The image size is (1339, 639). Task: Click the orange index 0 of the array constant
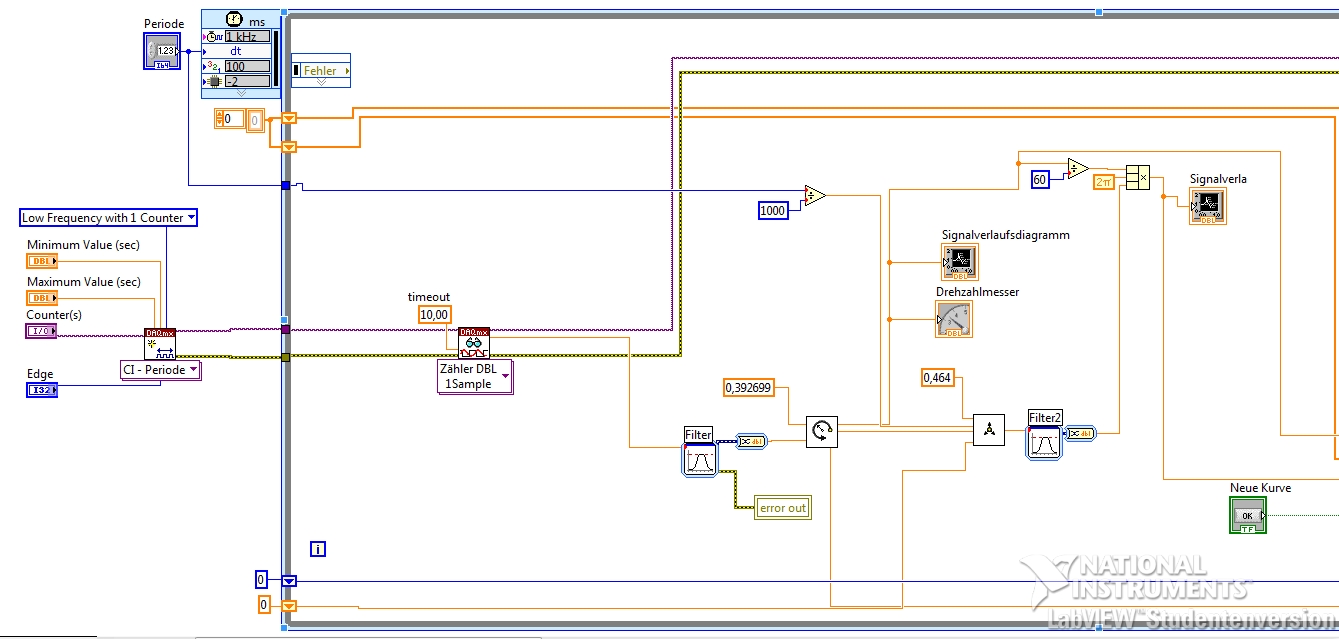(231, 119)
